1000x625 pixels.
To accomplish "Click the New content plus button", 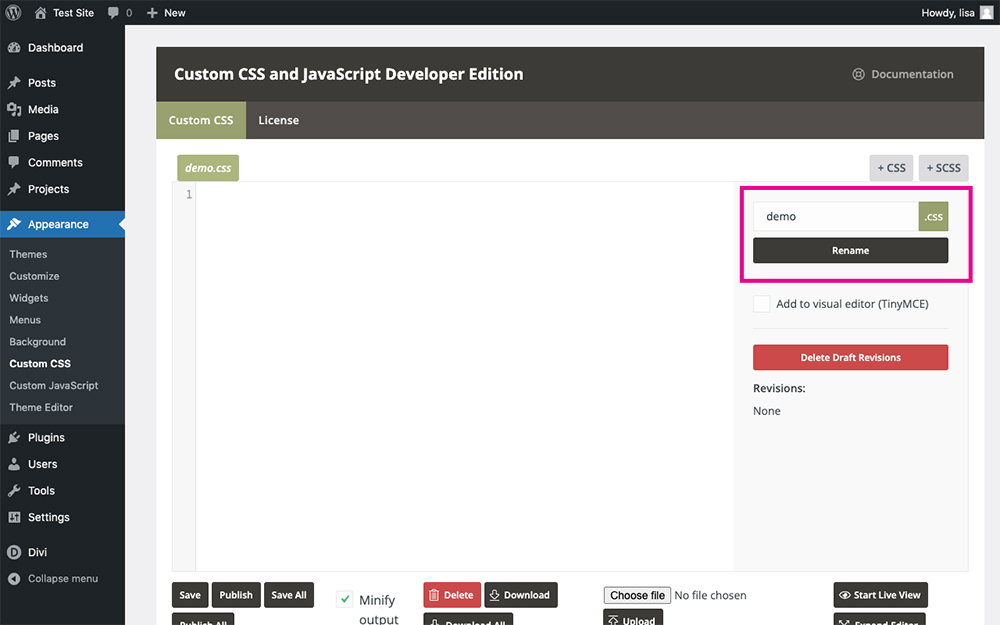I will (x=166, y=13).
